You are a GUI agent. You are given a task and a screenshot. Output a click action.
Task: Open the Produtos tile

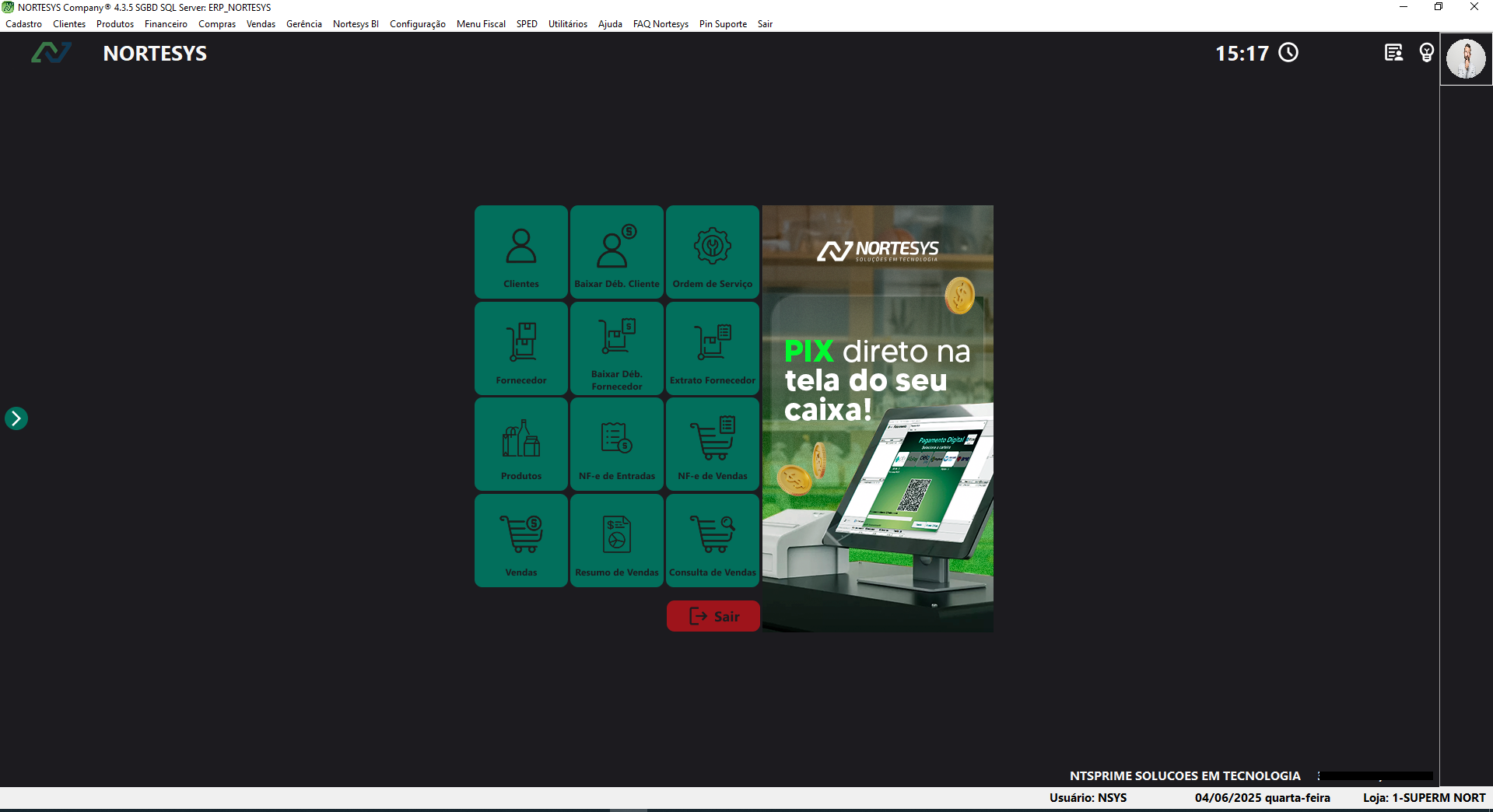pyautogui.click(x=520, y=444)
